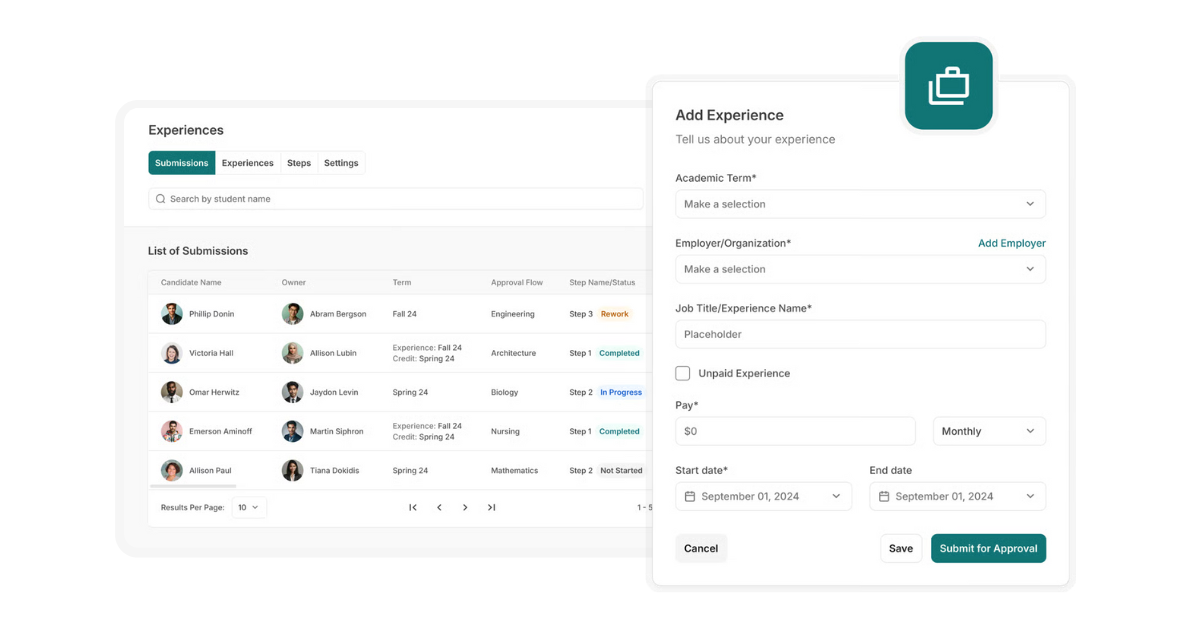Screen dimensions: 1200x628
Task: Click the End date calendar icon
Action: [884, 496]
